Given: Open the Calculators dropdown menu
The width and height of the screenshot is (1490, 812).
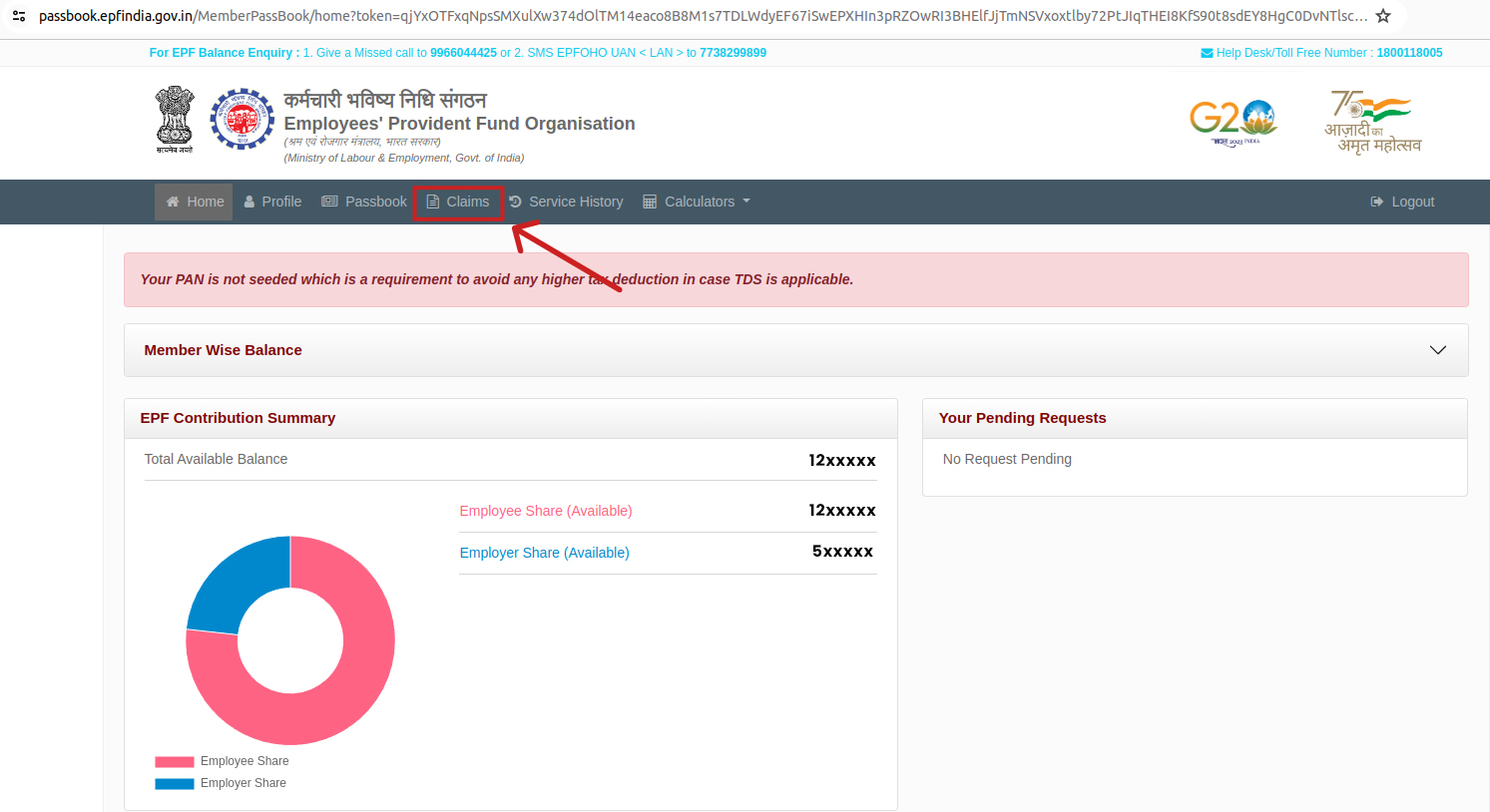Looking at the screenshot, I should coord(697,202).
